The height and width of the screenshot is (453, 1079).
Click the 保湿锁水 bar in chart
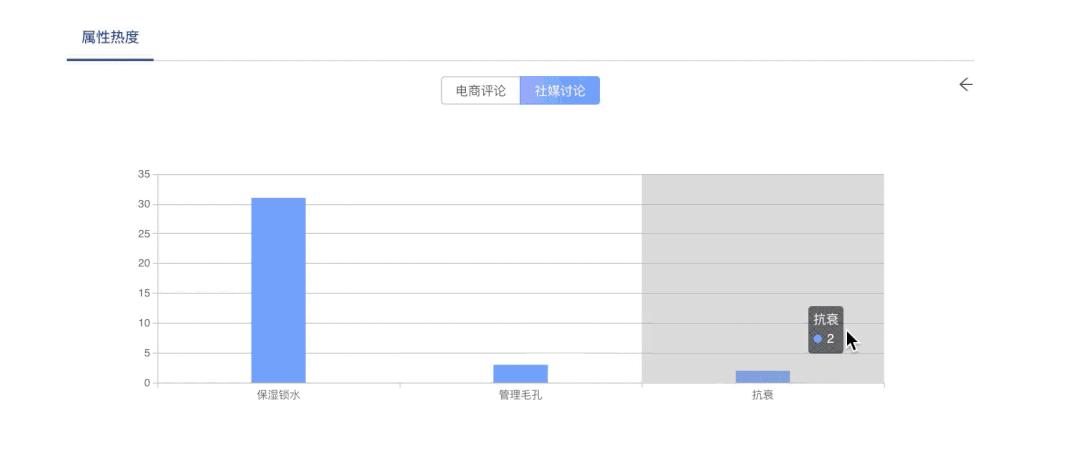[278, 290]
